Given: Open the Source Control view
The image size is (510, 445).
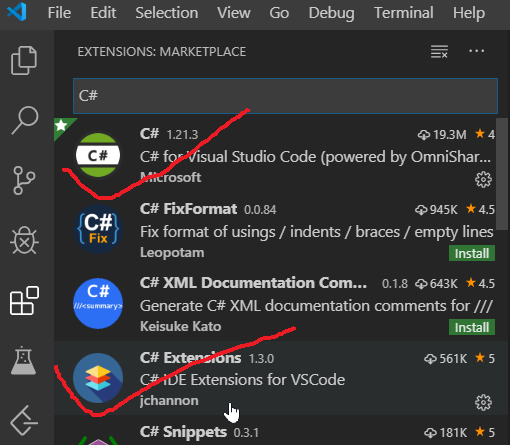Looking at the screenshot, I should tap(24, 180).
